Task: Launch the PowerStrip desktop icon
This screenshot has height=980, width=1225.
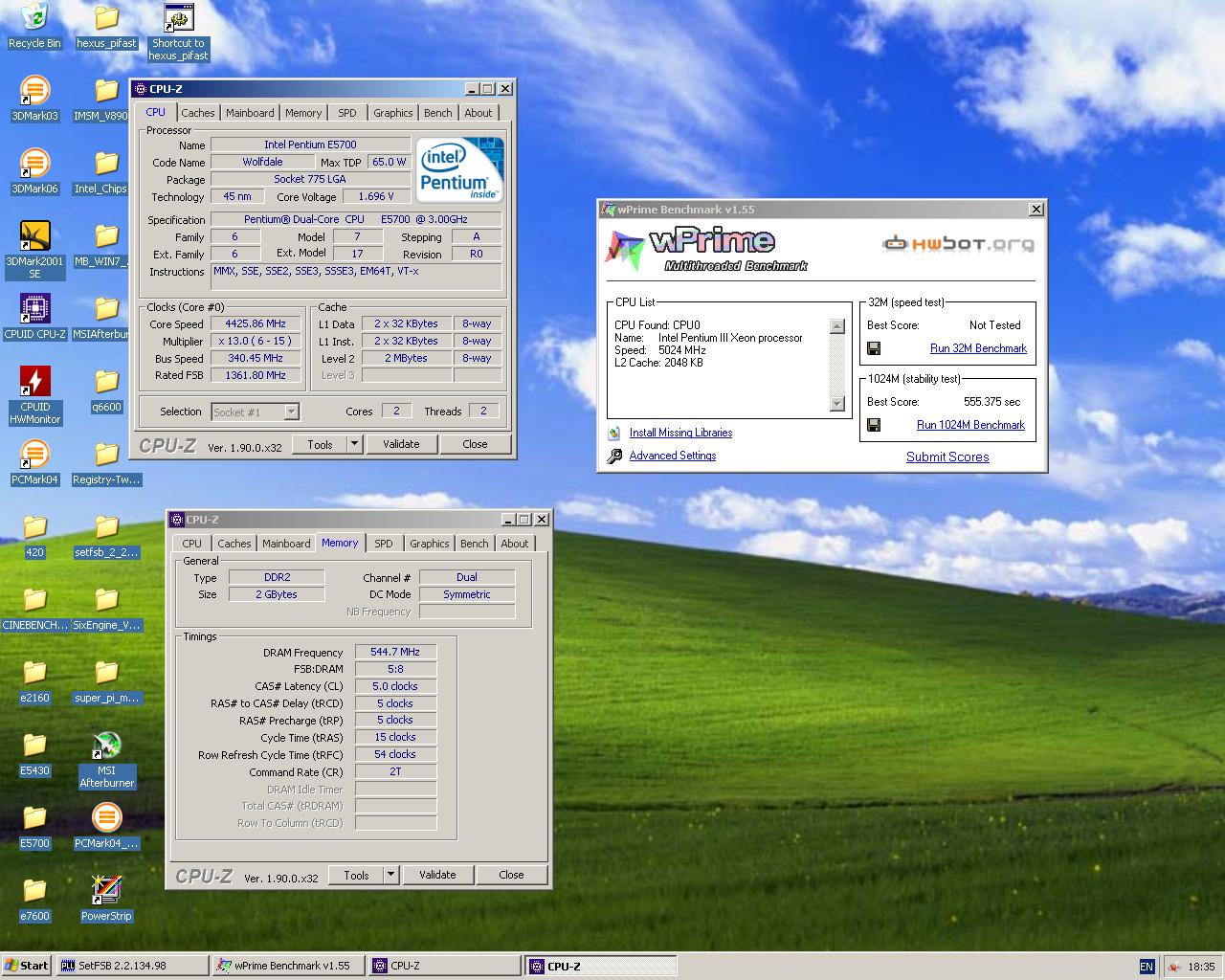Action: click(106, 899)
